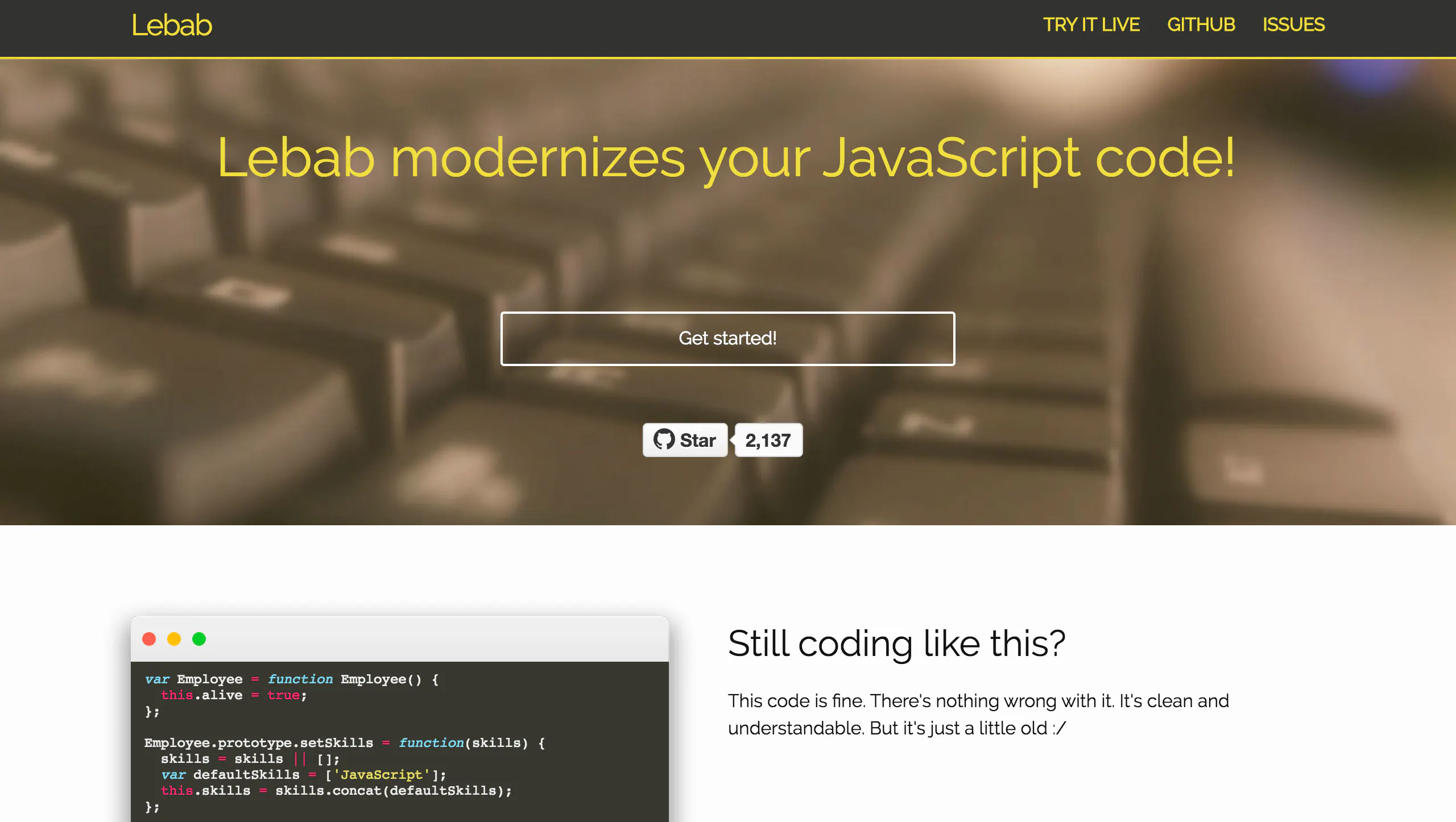Click code line 'this.skills = skills.concat(defaultSkills);'

point(336,791)
